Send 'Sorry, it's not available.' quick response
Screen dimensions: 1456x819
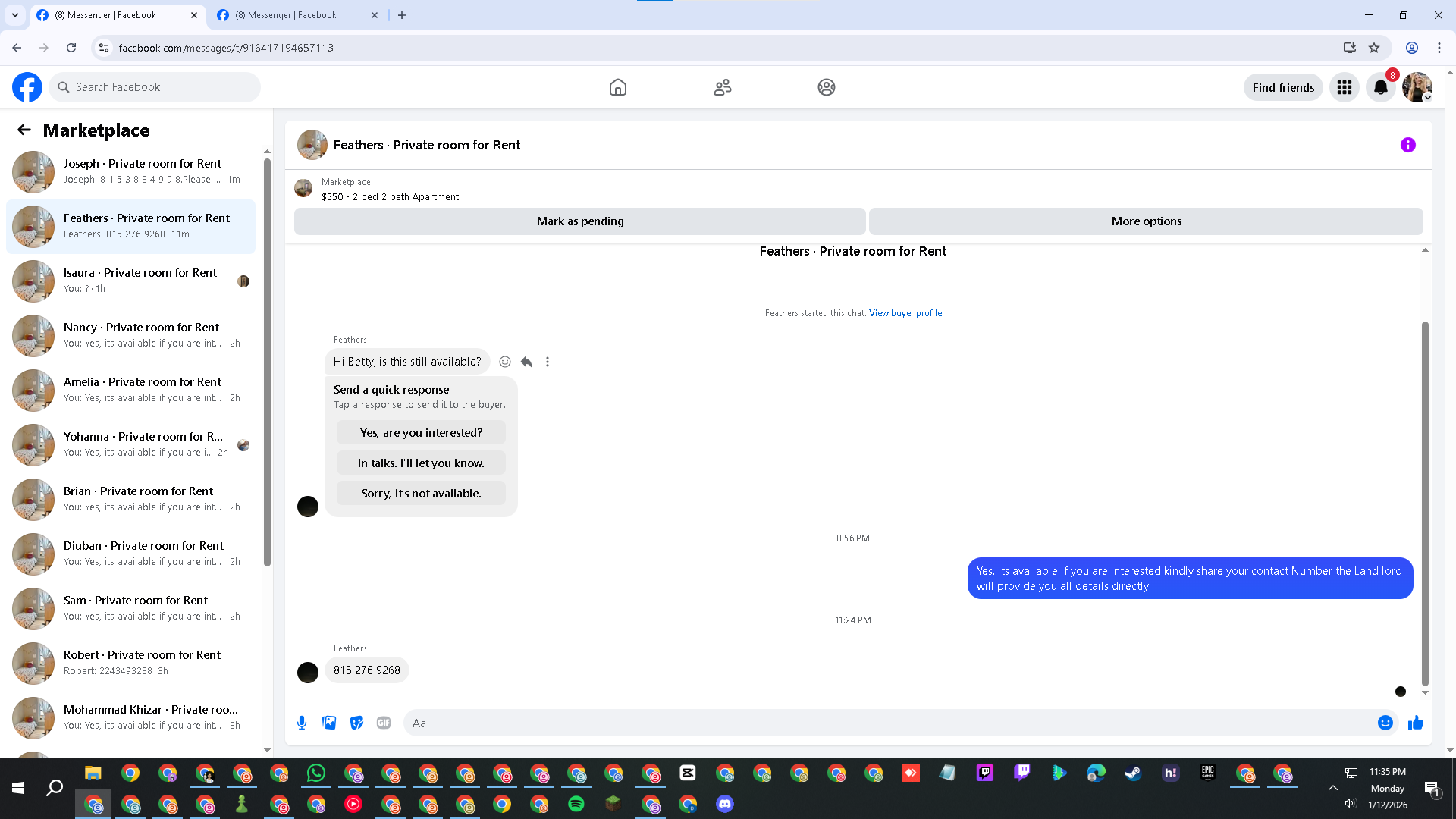tap(421, 494)
